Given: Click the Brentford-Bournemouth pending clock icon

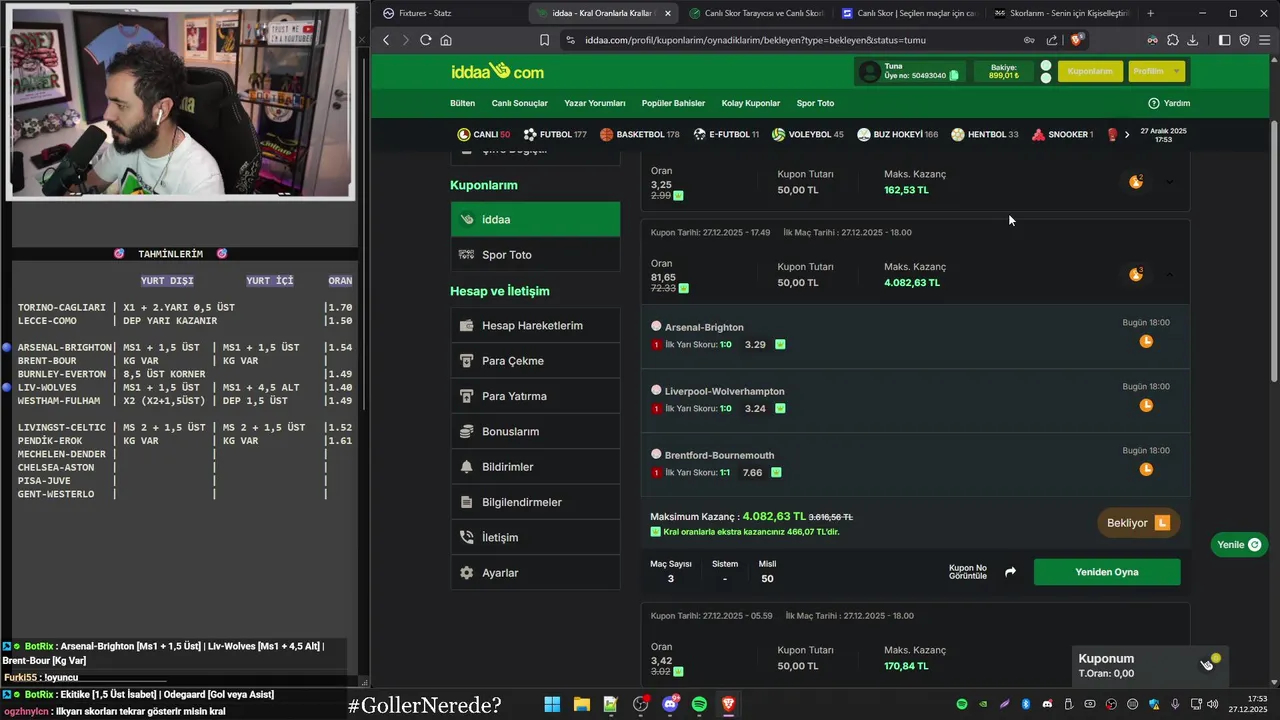Looking at the screenshot, I should [x=1146, y=469].
